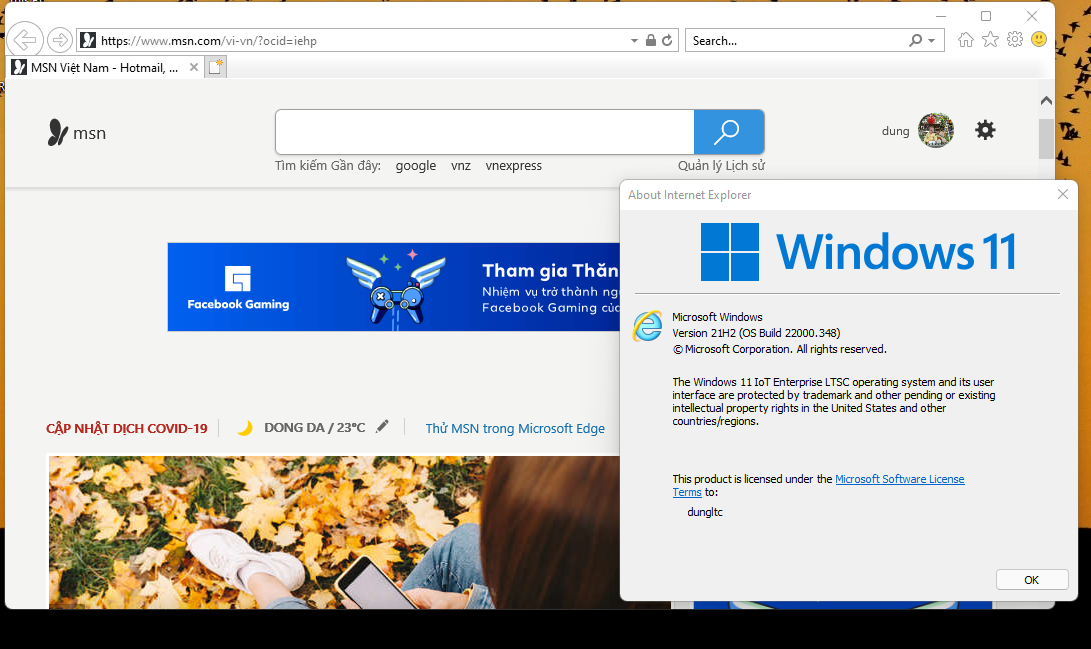The width and height of the screenshot is (1091, 649).
Task: Click the security lock icon in address bar
Action: (x=651, y=40)
